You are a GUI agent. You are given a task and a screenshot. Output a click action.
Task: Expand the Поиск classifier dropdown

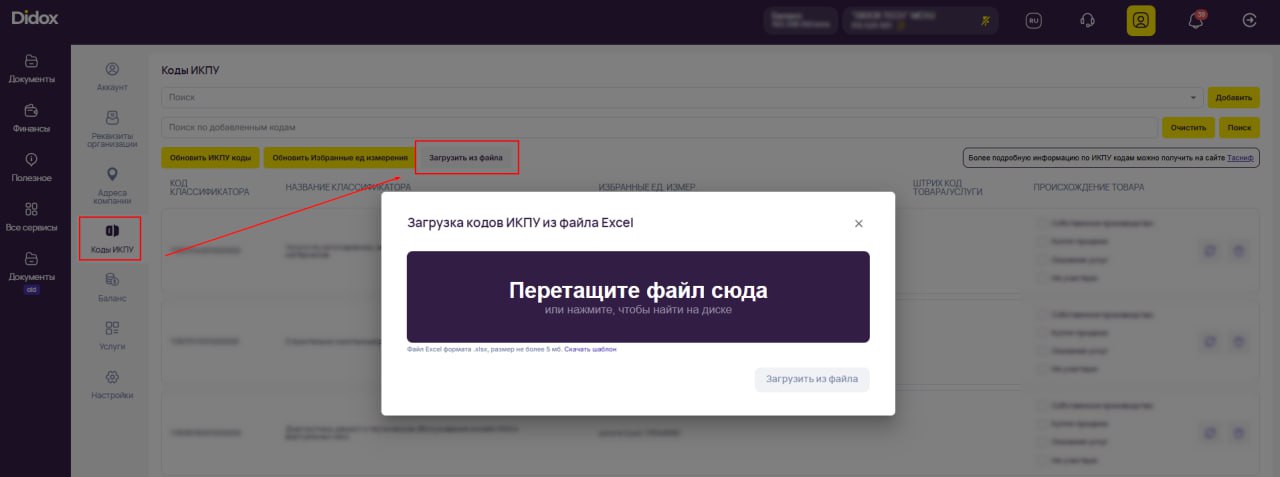[1192, 97]
